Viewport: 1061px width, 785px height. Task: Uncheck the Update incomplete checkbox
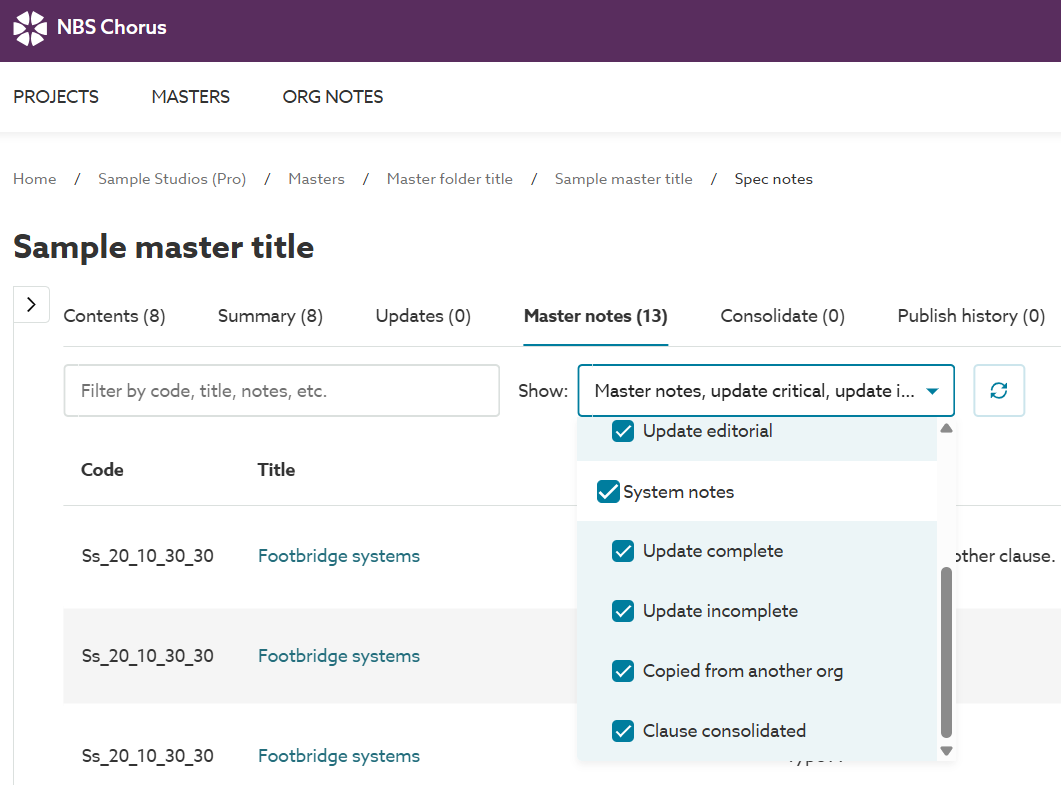click(623, 611)
